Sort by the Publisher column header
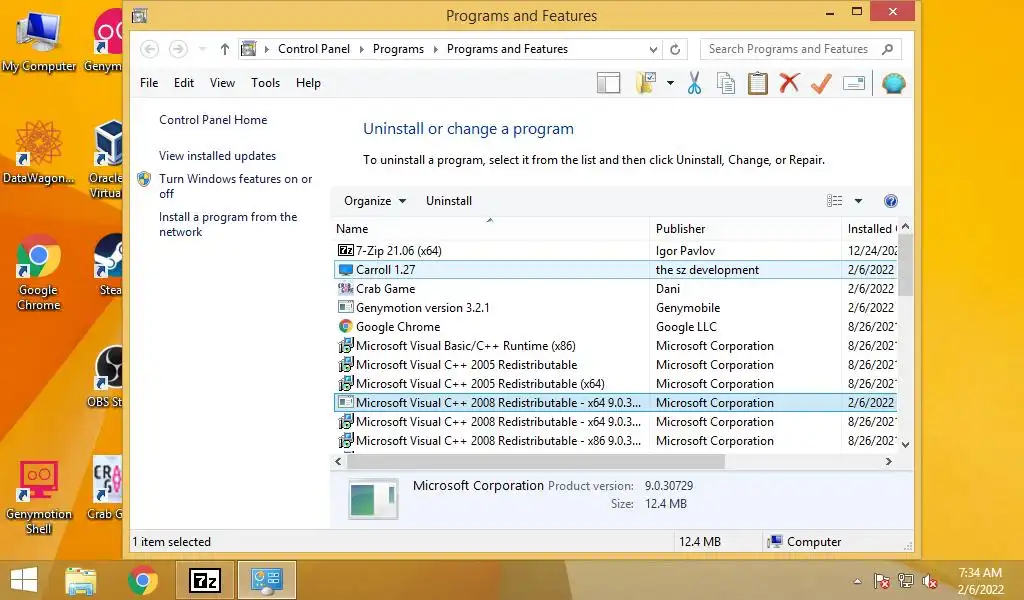The height and width of the screenshot is (600, 1024). 745,229
